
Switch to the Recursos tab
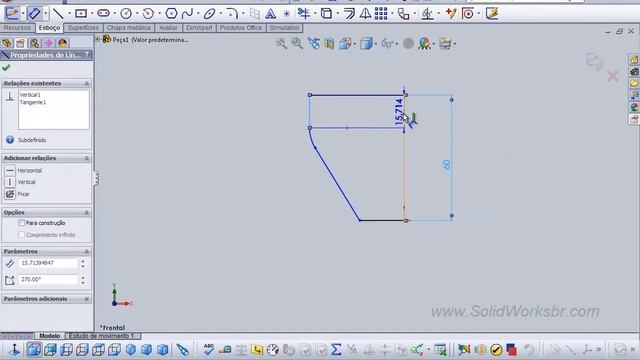coord(17,28)
